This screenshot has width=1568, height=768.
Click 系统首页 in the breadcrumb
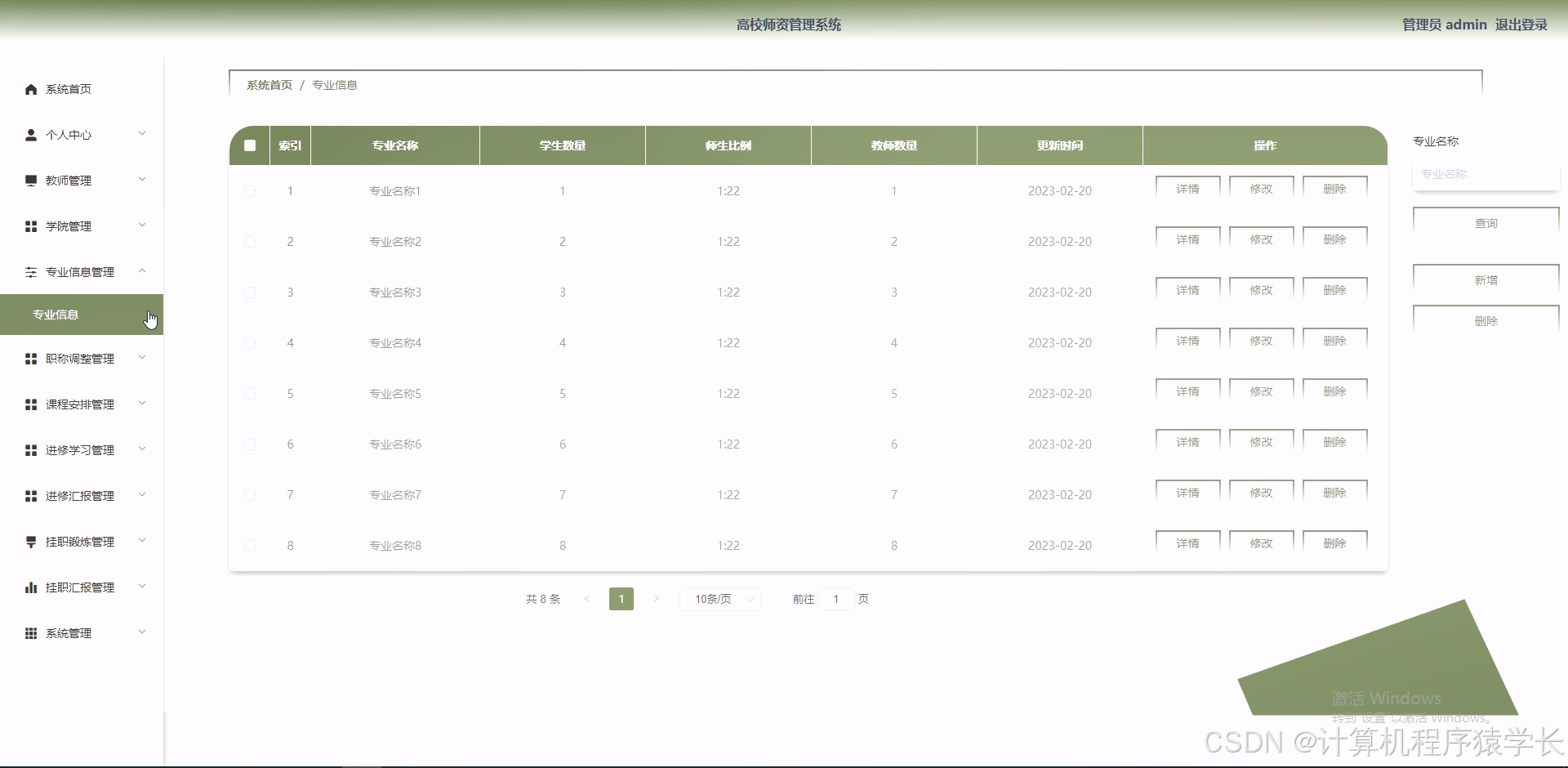click(269, 85)
